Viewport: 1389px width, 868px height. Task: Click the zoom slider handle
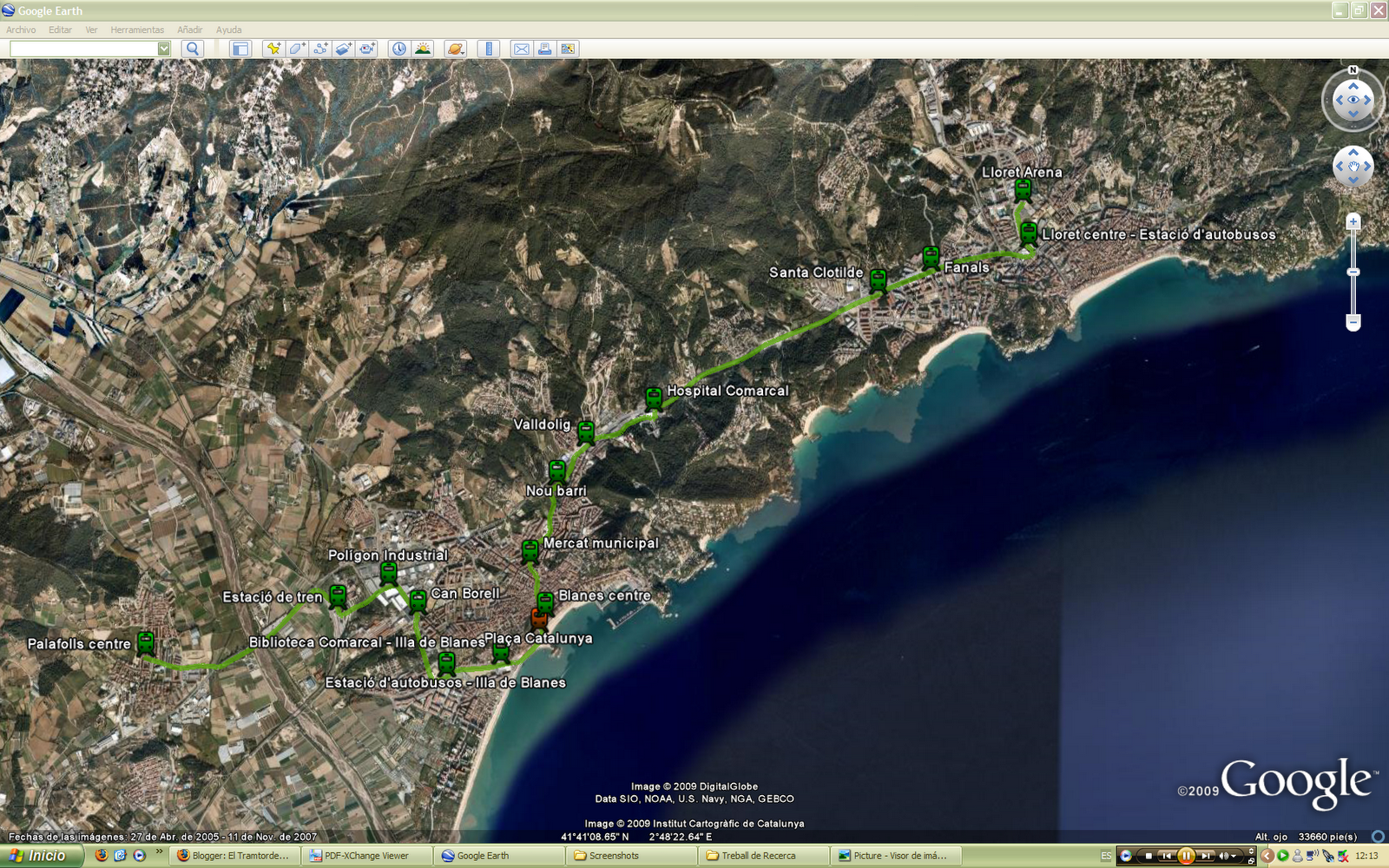tap(1353, 272)
